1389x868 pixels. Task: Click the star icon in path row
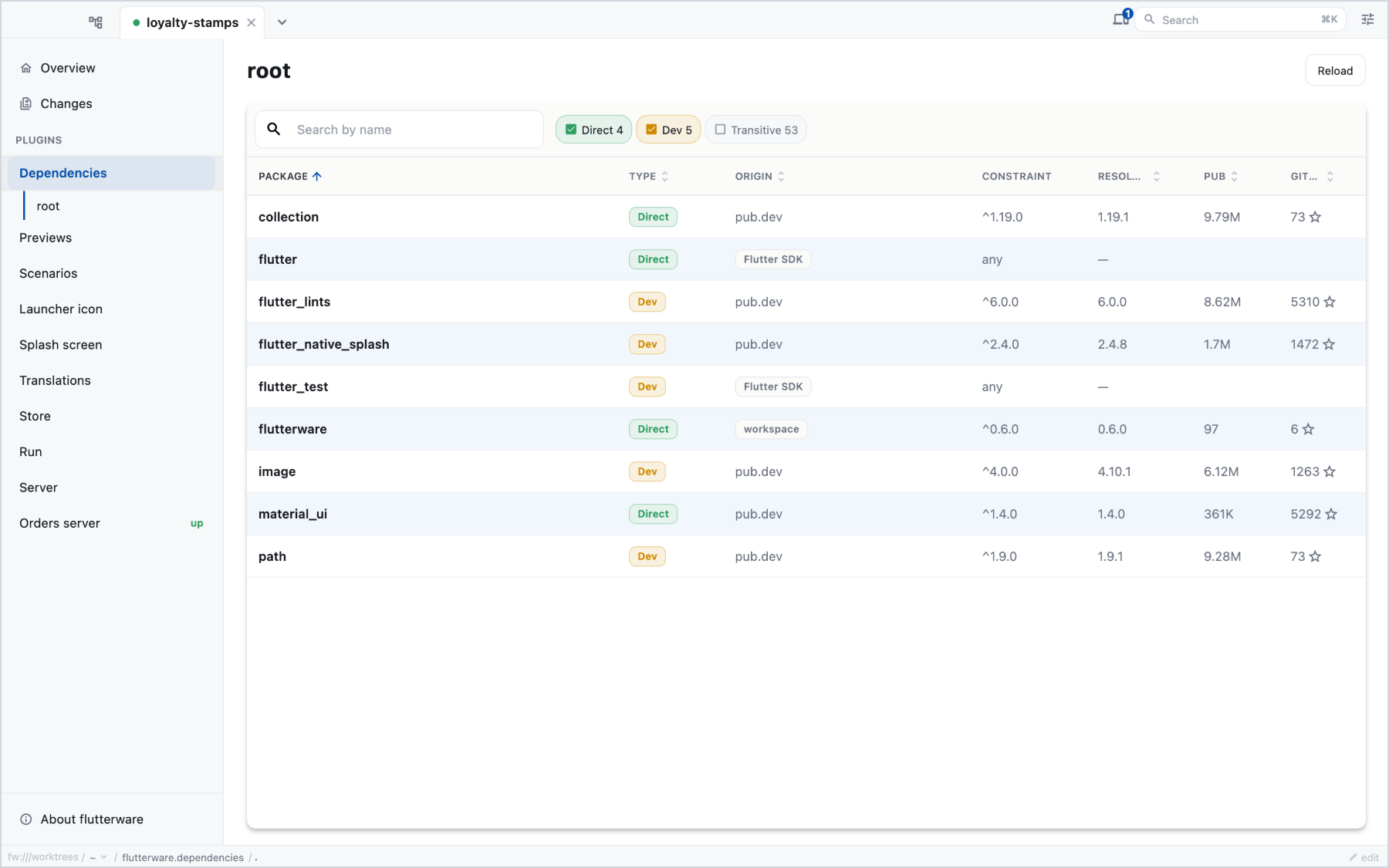pos(1316,556)
